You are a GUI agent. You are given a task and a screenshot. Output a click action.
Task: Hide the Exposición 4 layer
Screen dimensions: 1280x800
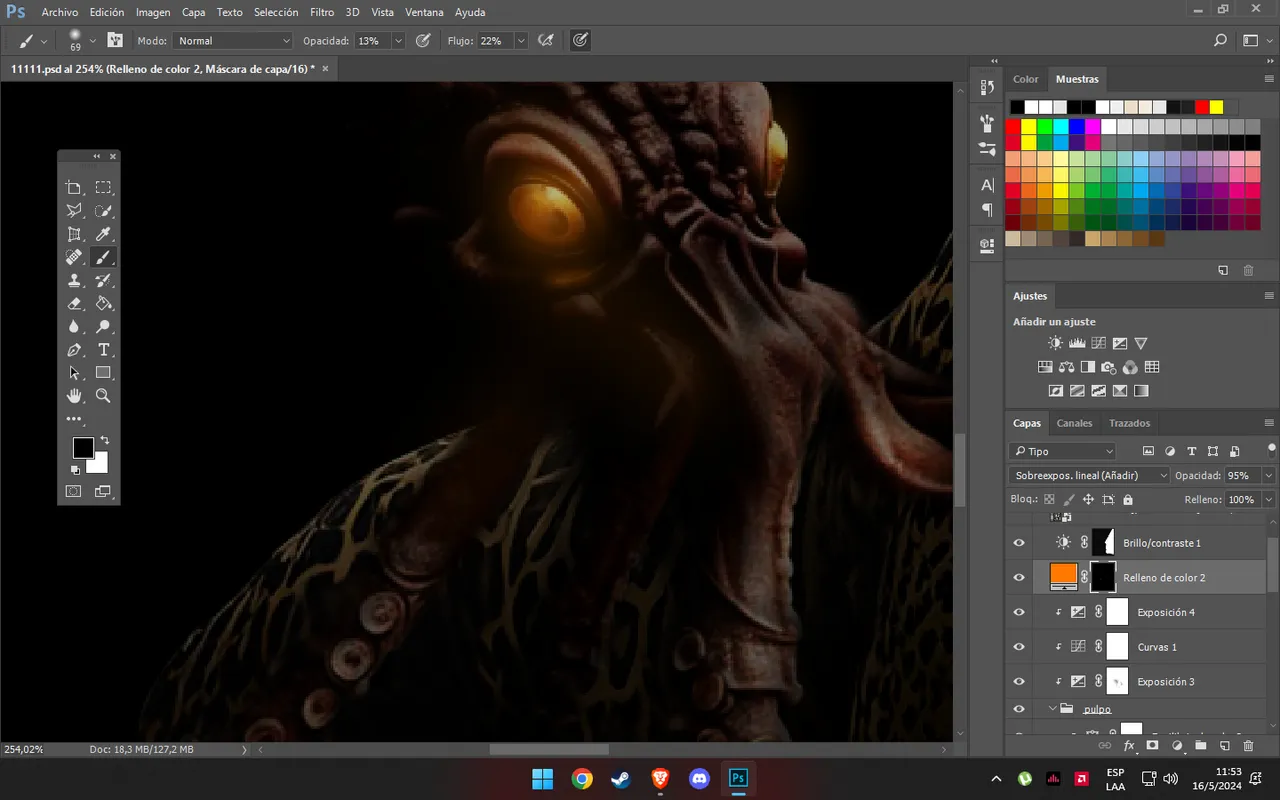click(x=1019, y=612)
